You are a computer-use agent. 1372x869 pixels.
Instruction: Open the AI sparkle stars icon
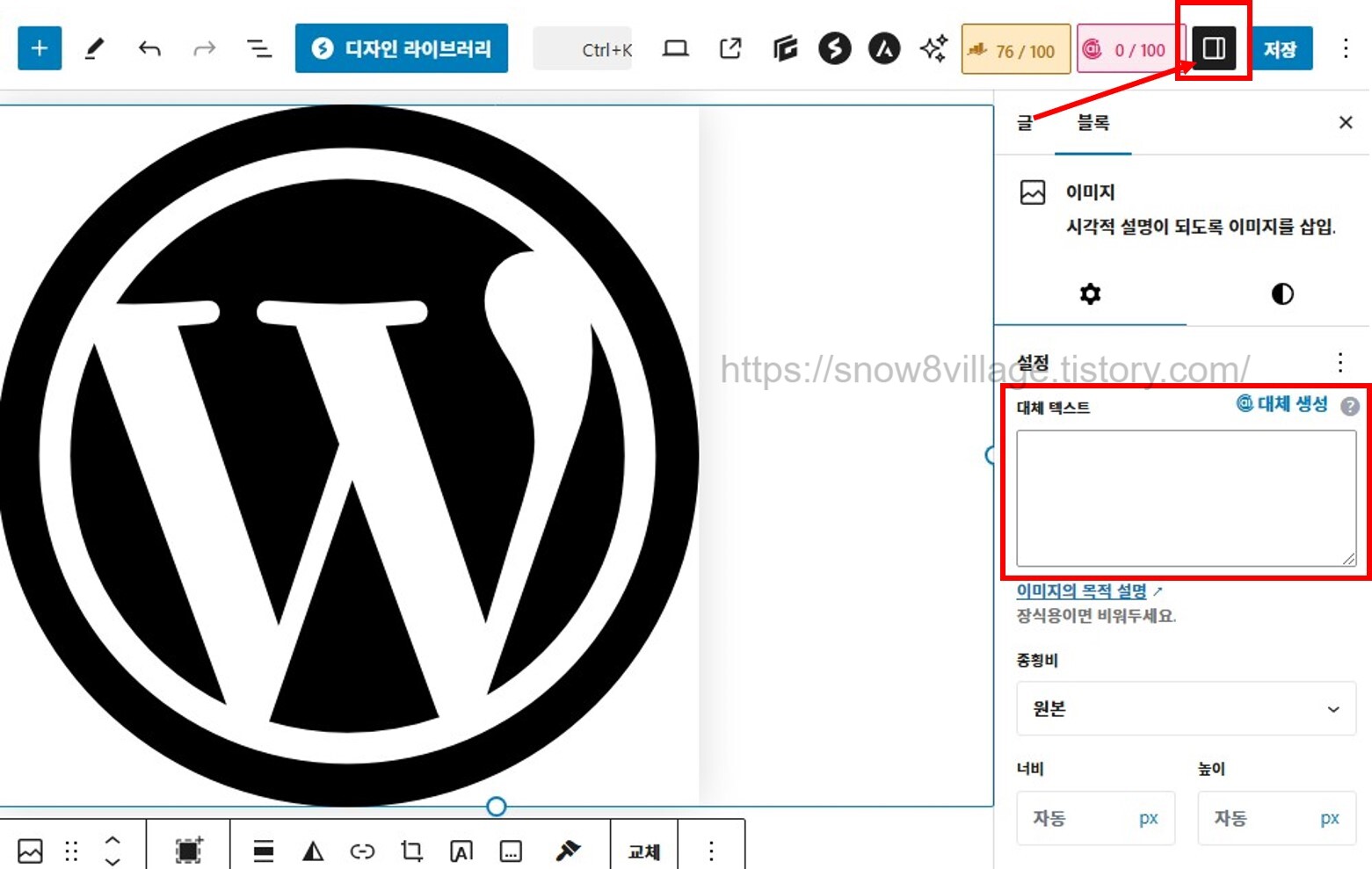(933, 48)
